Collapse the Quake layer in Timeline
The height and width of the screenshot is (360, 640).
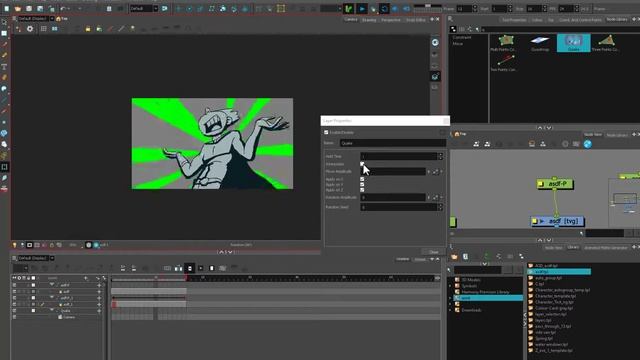[x=52, y=310]
